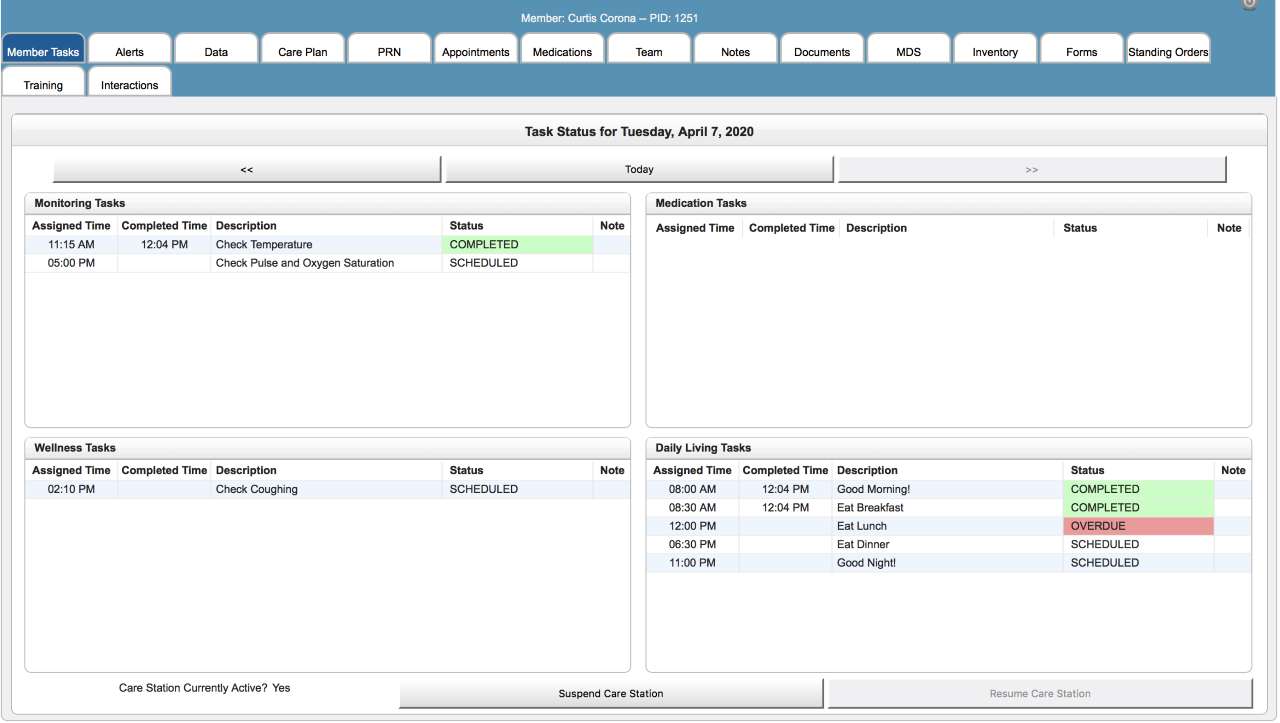Go to previous day with << button
The width and height of the screenshot is (1280, 723).
[247, 169]
